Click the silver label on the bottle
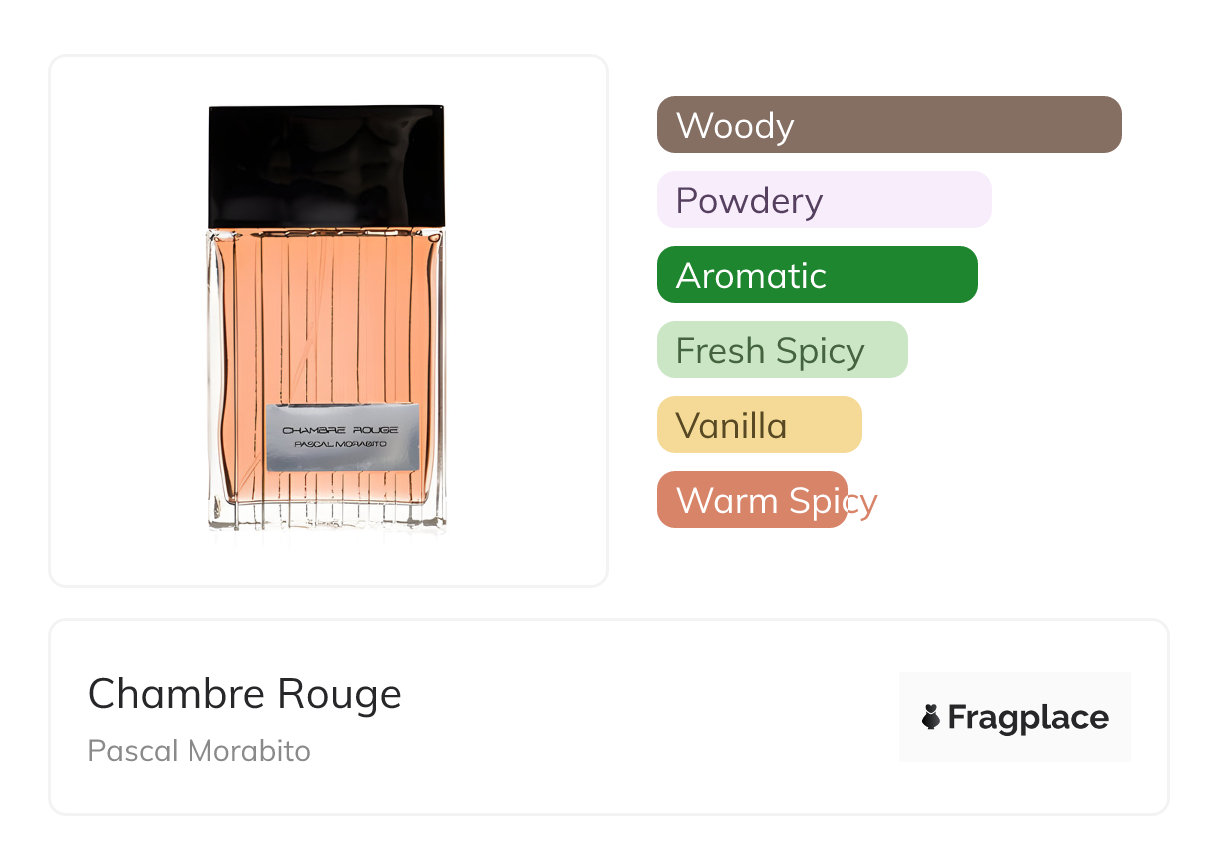Image resolution: width=1218 pixels, height=864 pixels. coord(342,437)
